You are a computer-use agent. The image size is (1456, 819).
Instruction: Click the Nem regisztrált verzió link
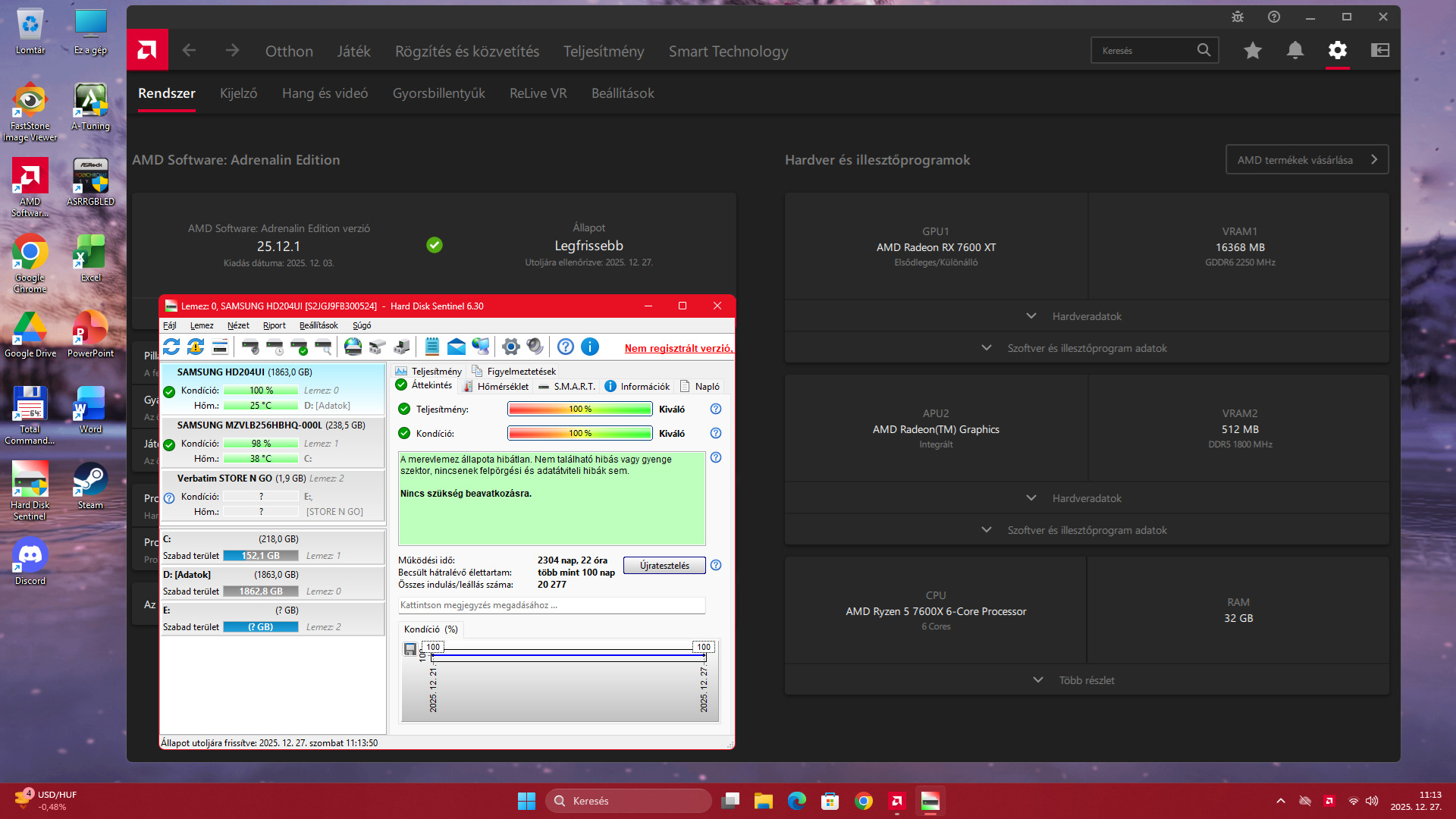[678, 348]
